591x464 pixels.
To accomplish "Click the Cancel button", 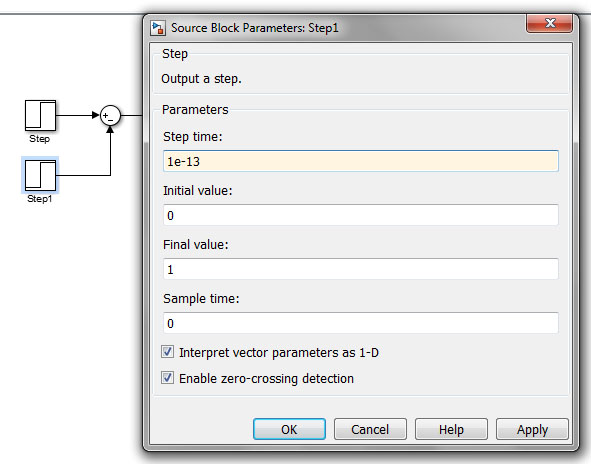I will click(370, 429).
